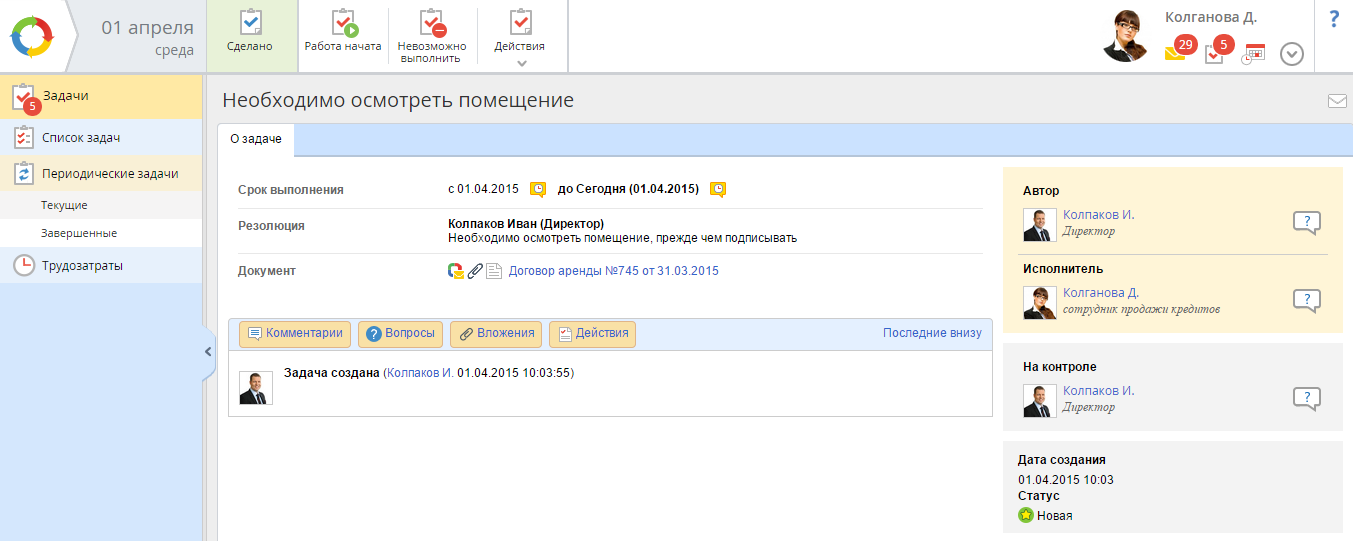1353x541 pixels.
Task: Open tasks icon with 5 badge in header
Action: [x=1215, y=53]
